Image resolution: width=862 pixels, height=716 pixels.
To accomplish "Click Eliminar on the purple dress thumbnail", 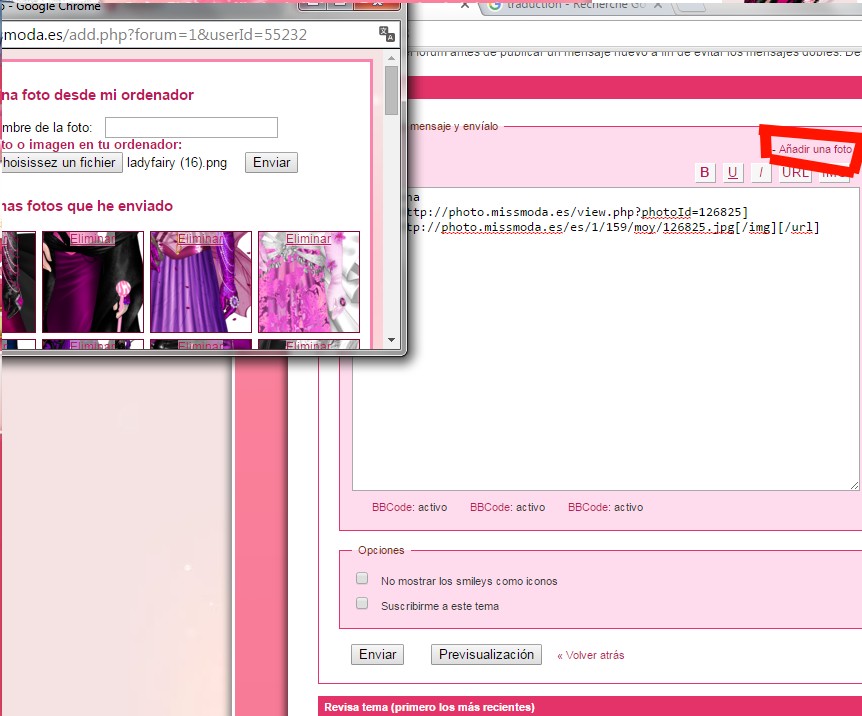I will point(200,239).
